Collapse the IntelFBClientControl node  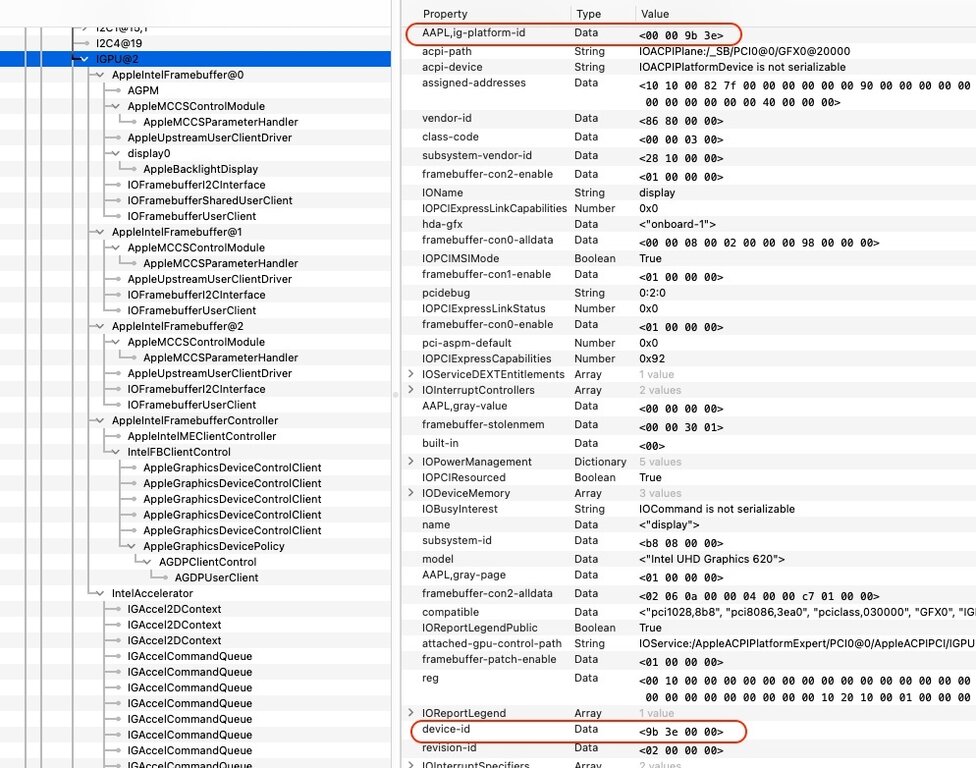[115, 452]
